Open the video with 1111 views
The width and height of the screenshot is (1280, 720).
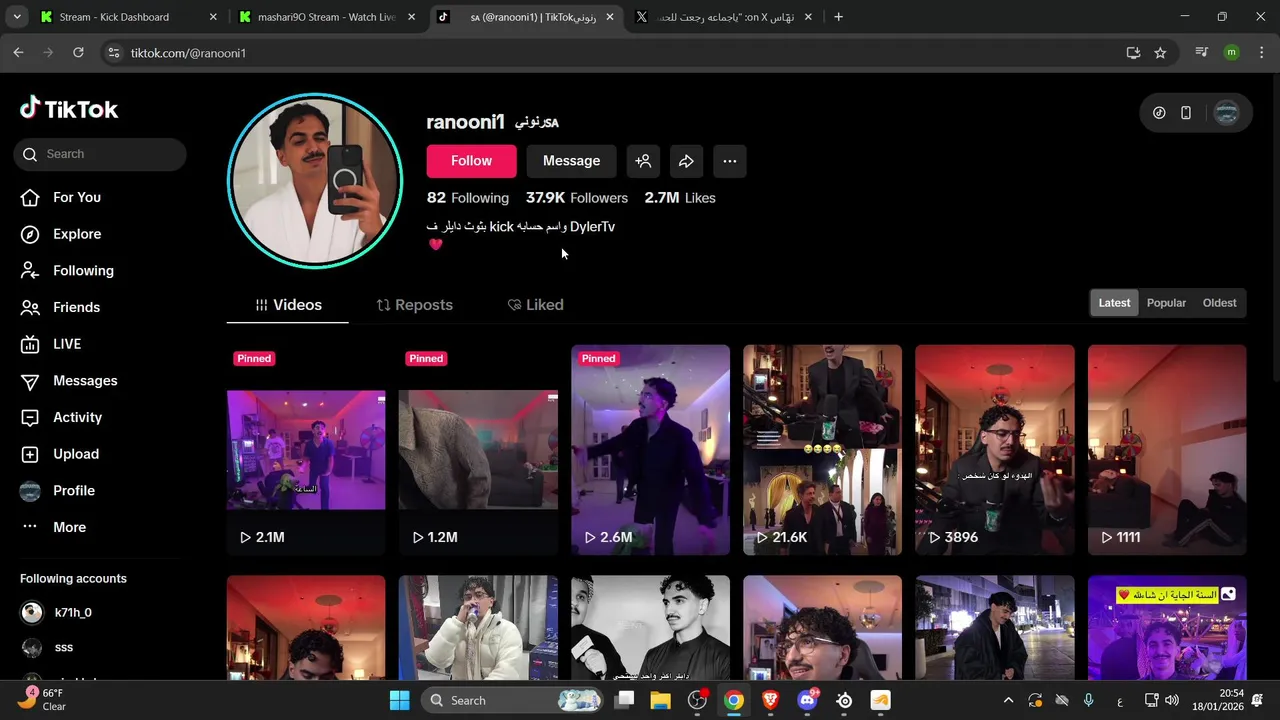click(1167, 450)
